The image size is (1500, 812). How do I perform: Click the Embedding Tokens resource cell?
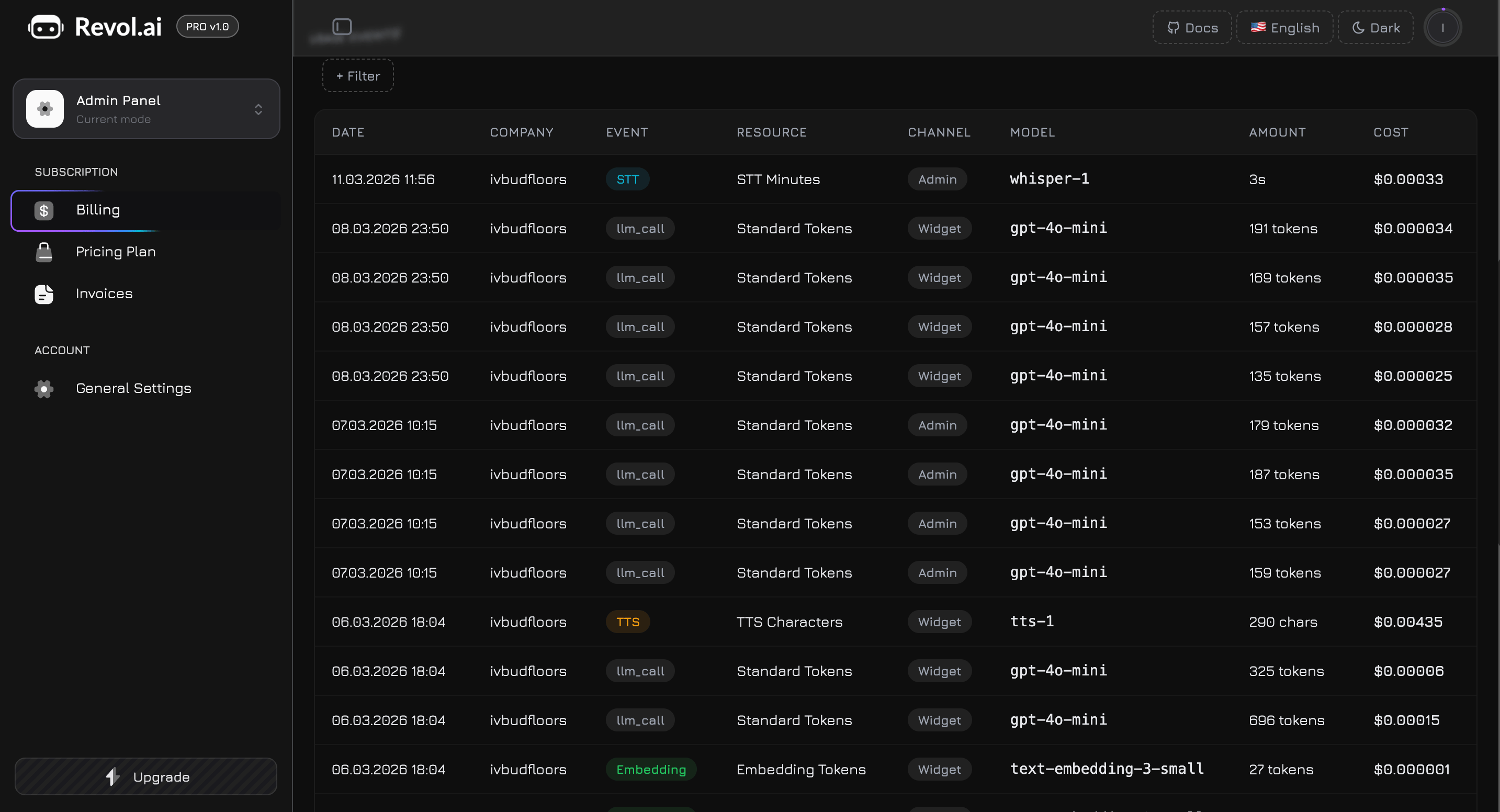(800, 770)
